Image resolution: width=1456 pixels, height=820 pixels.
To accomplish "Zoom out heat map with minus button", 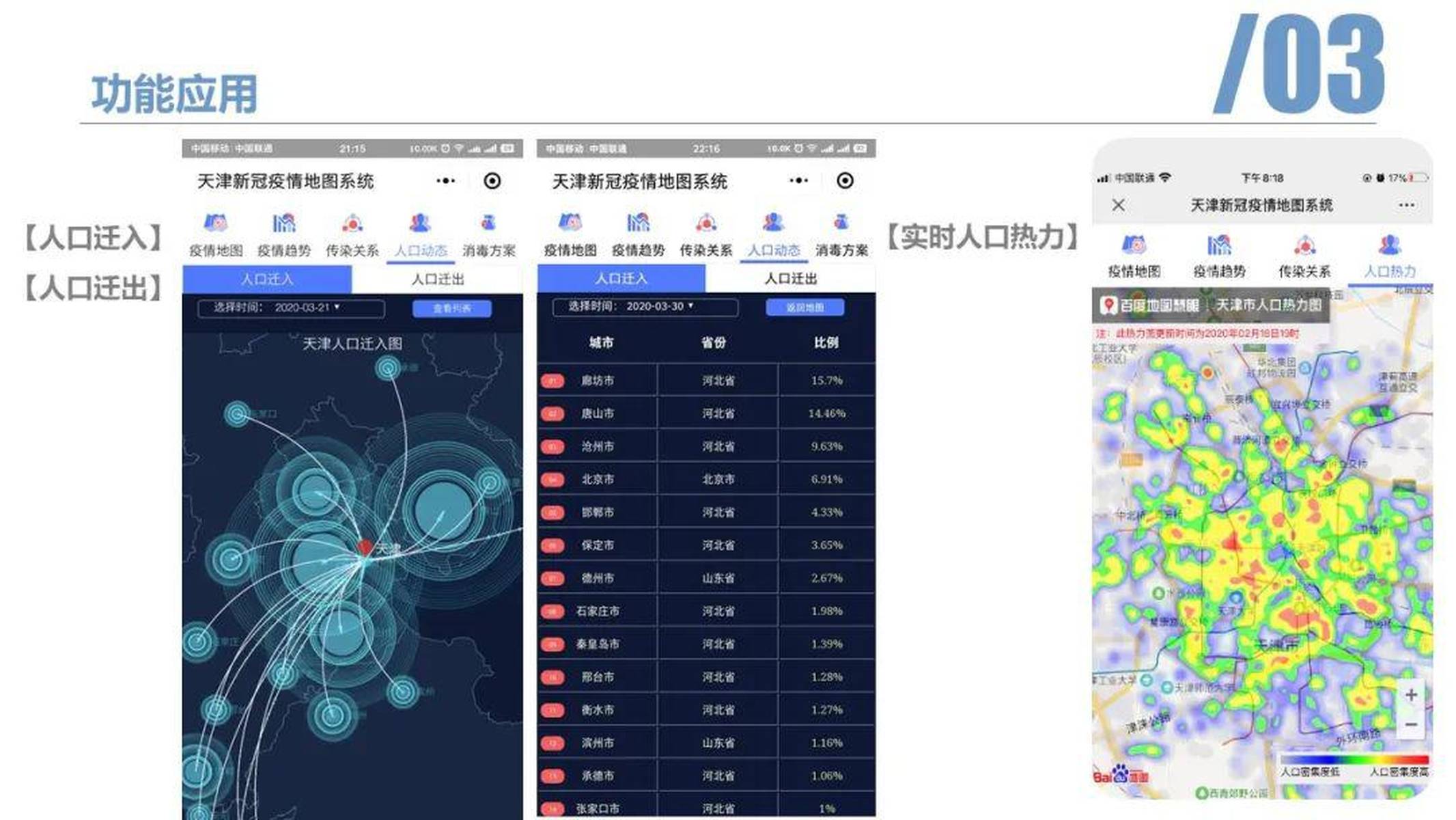I will point(1411,724).
